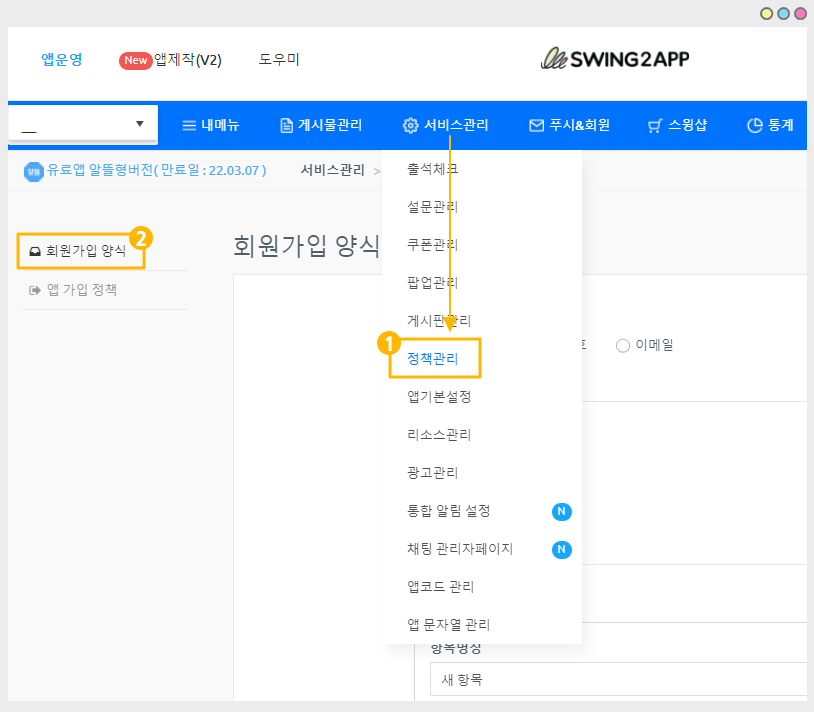Viewport: 814px width, 712px height.
Task: Open 쿠폰관리 from the dropdown menu
Action: click(432, 245)
